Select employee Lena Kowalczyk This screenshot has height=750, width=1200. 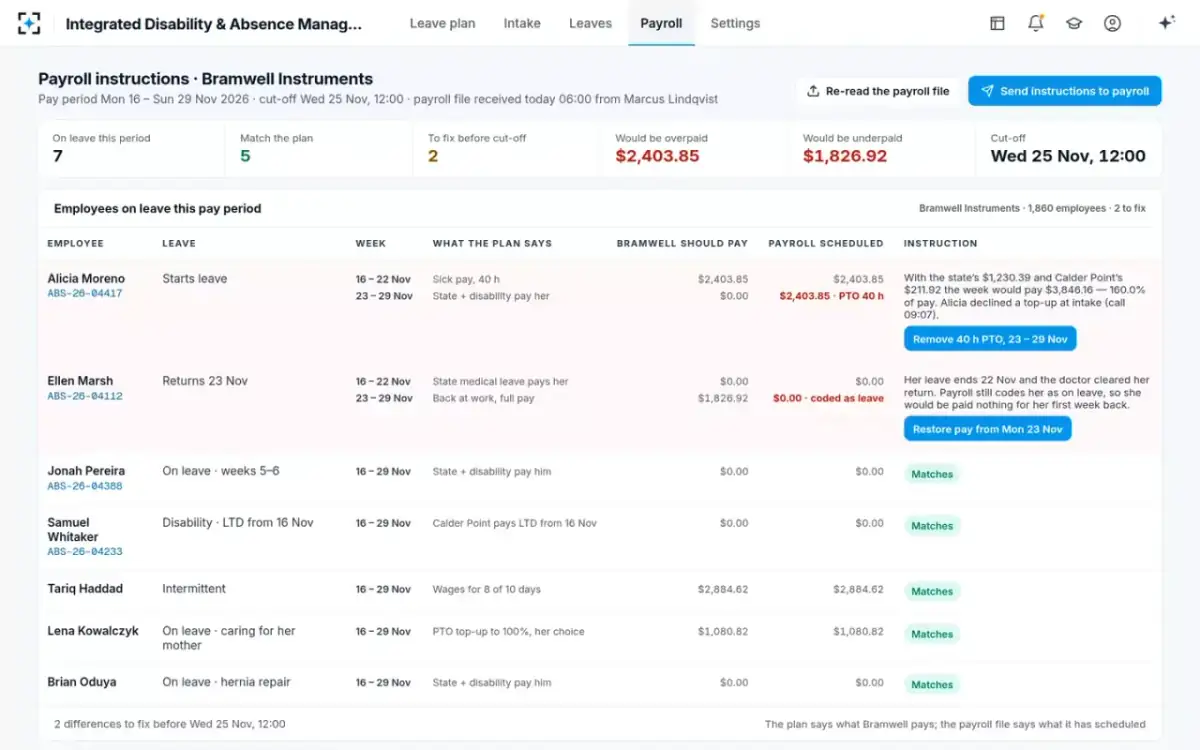[x=93, y=631]
